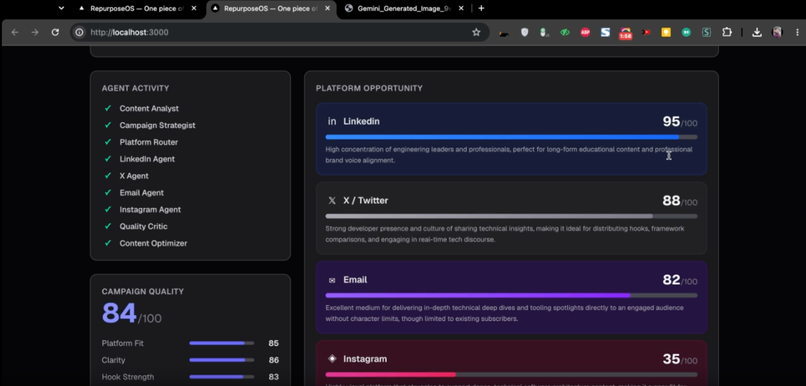Click the checkmark beside Quality Critic

tap(108, 226)
